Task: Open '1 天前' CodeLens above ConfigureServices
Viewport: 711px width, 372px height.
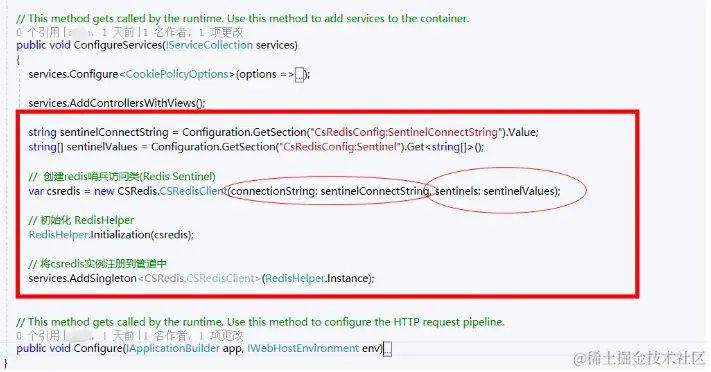Action: 118,32
